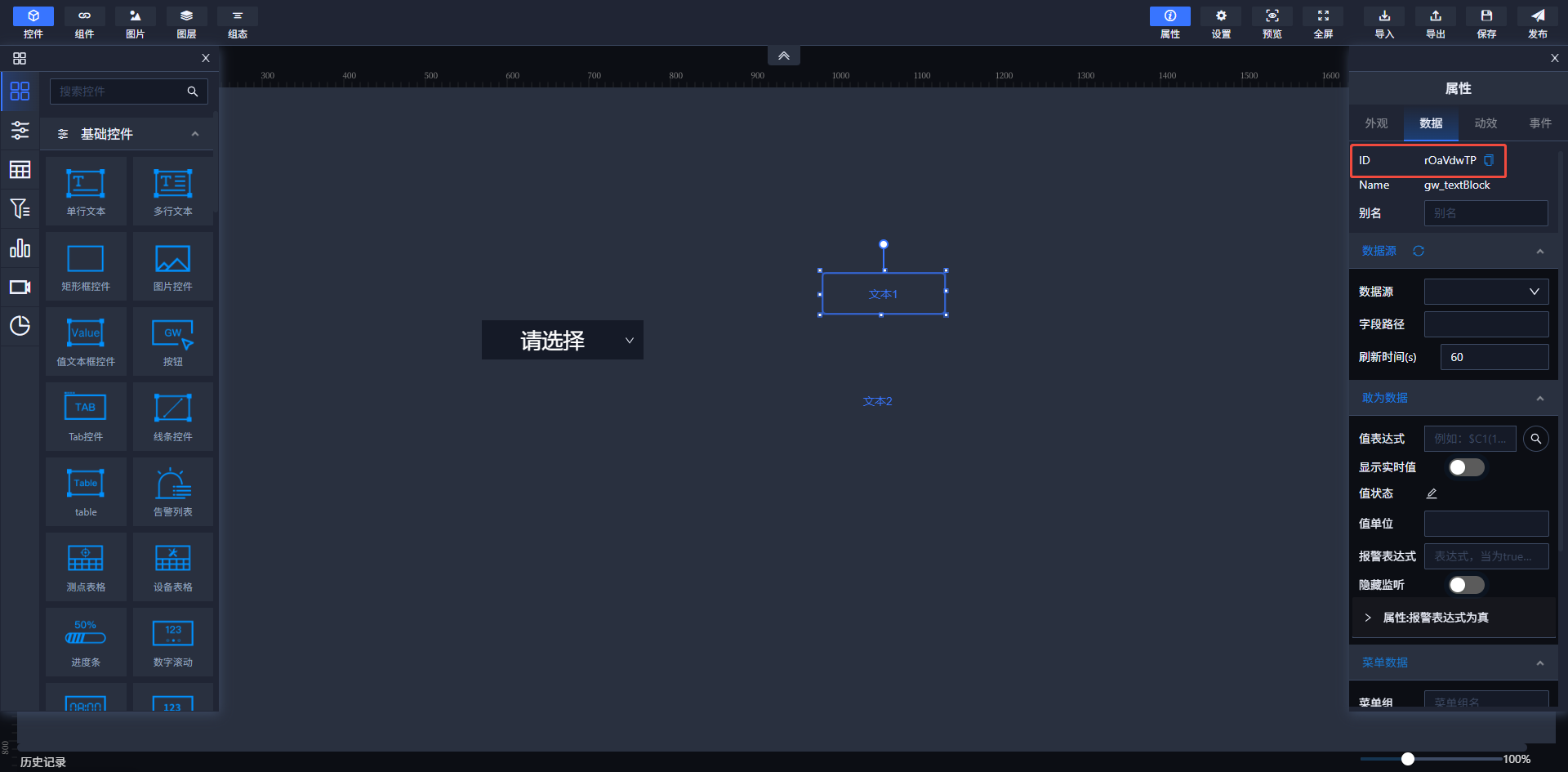Select the video camera sidebar icon
Viewport: 1568px width, 772px height.
click(x=20, y=287)
